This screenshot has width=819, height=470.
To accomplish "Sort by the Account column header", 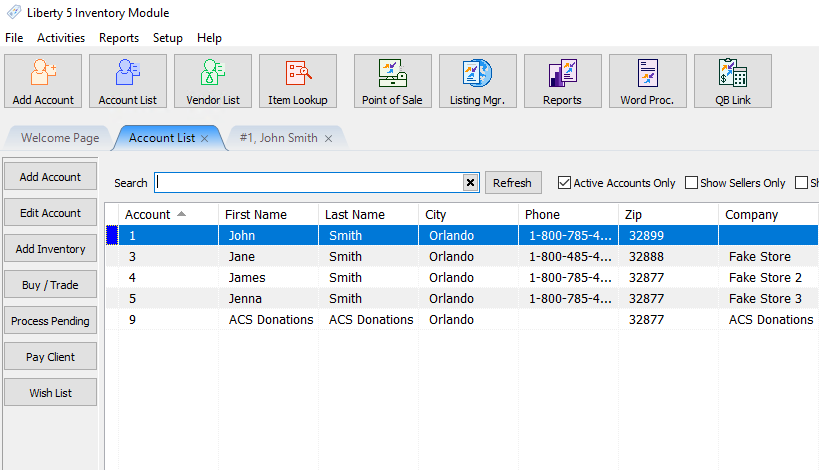I will click(x=168, y=214).
